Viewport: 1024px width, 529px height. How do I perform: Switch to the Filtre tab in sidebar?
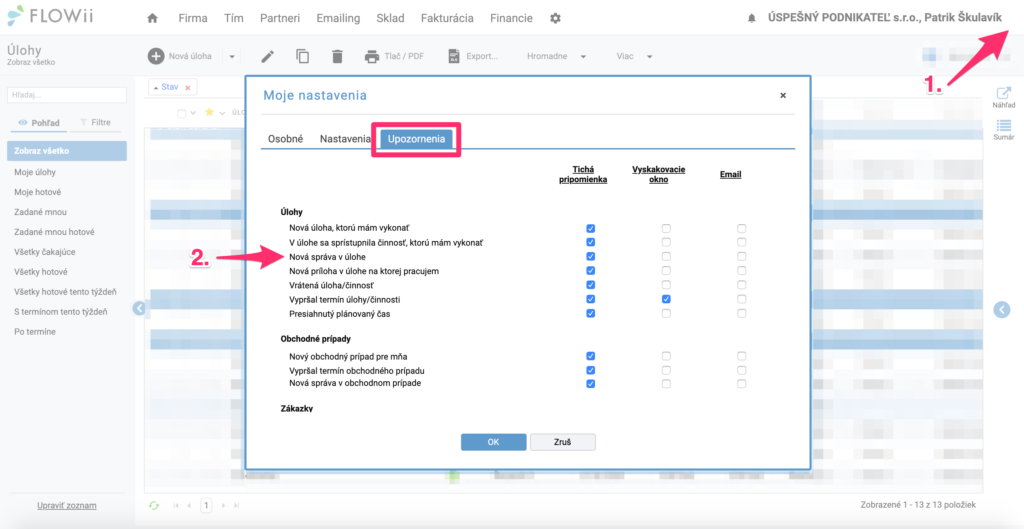[95, 123]
